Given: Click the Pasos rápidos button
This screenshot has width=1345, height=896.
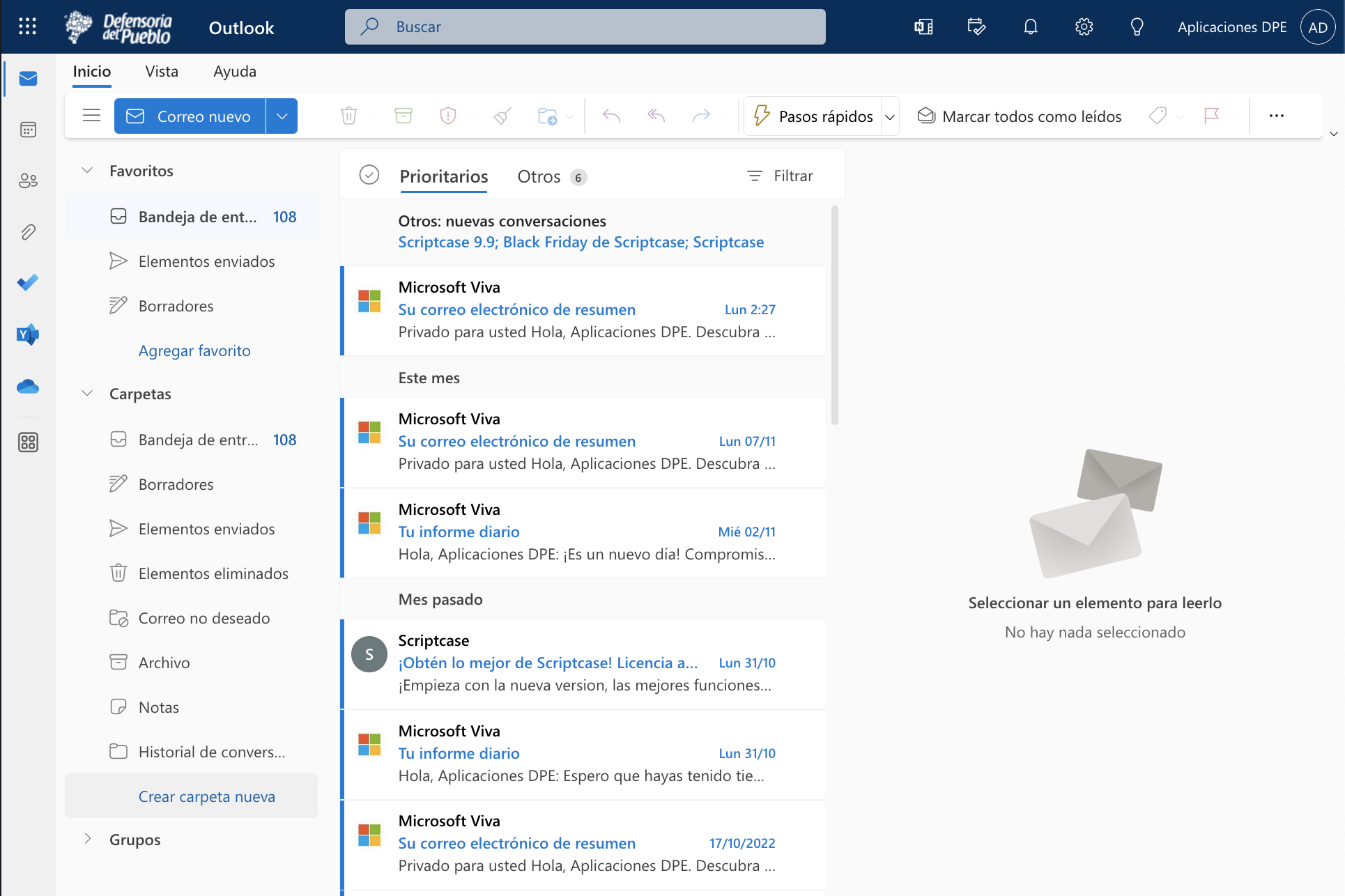Looking at the screenshot, I should tap(813, 116).
